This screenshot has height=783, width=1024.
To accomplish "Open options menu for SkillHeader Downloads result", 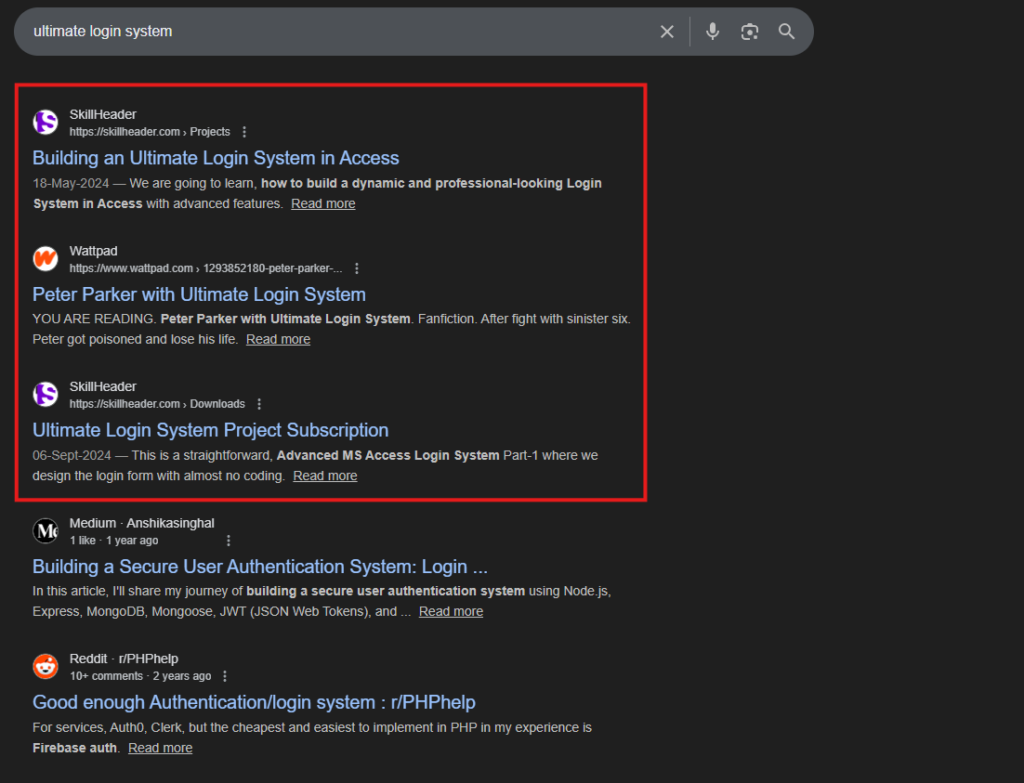I will tap(259, 404).
